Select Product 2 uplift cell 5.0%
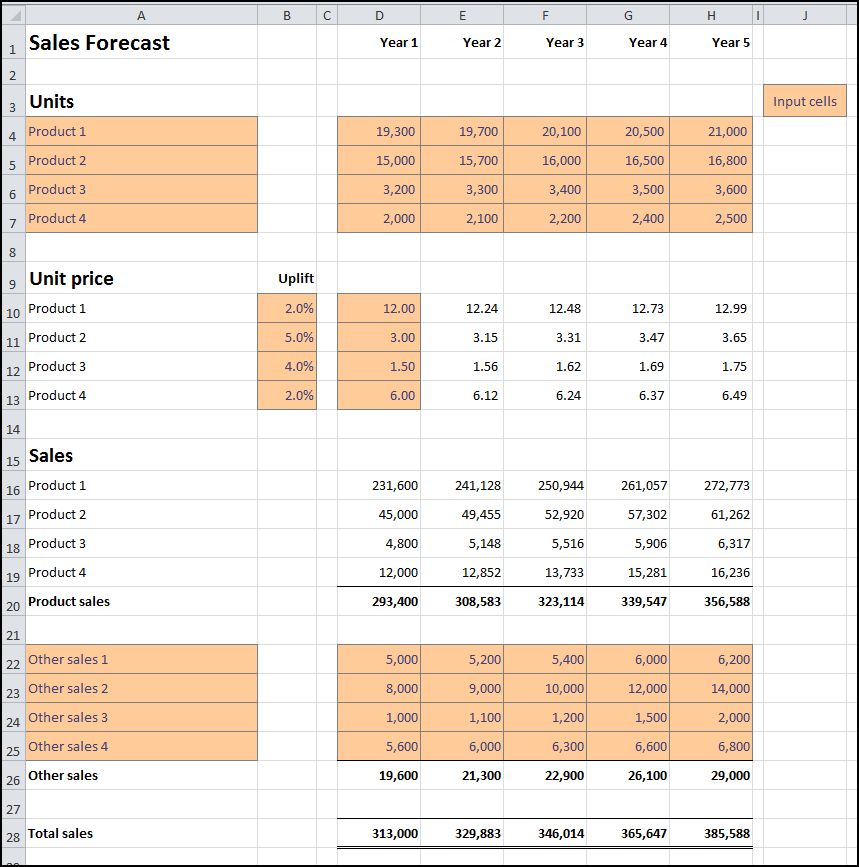Image resolution: width=859 pixels, height=867 pixels. 287,337
